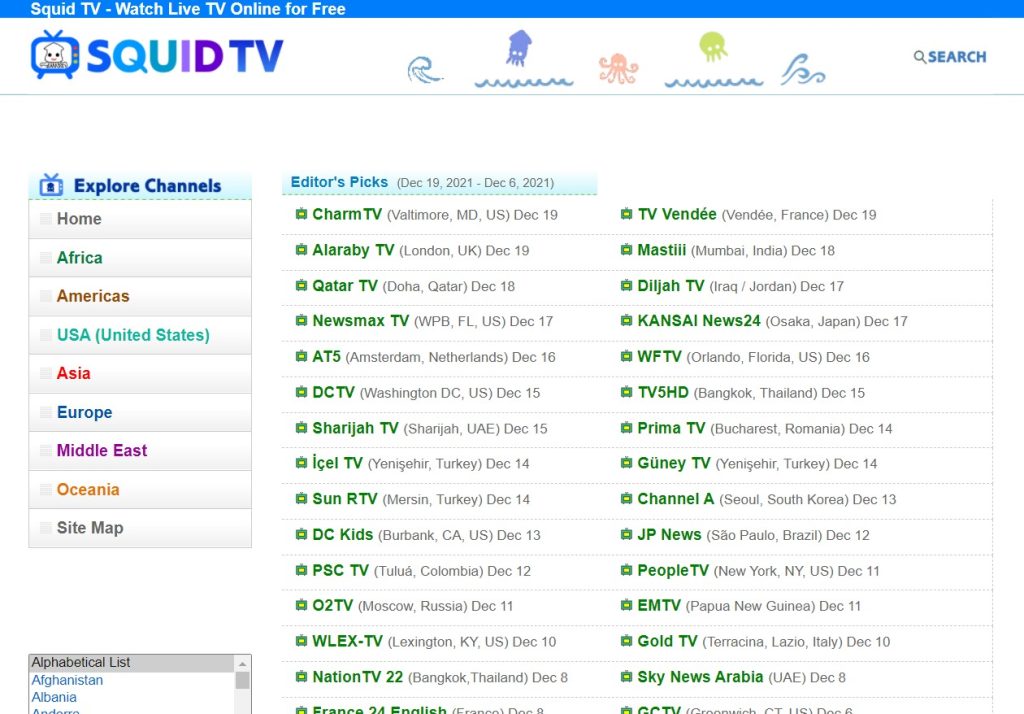Click the TV icon beside Sharijah TV
This screenshot has width=1024, height=714.
click(x=301, y=428)
